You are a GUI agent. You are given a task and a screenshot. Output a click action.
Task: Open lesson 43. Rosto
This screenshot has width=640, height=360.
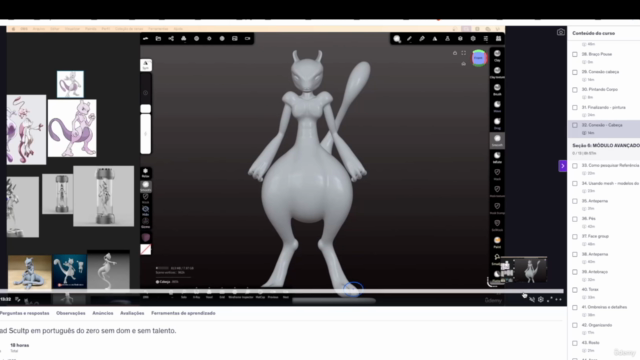(x=590, y=343)
